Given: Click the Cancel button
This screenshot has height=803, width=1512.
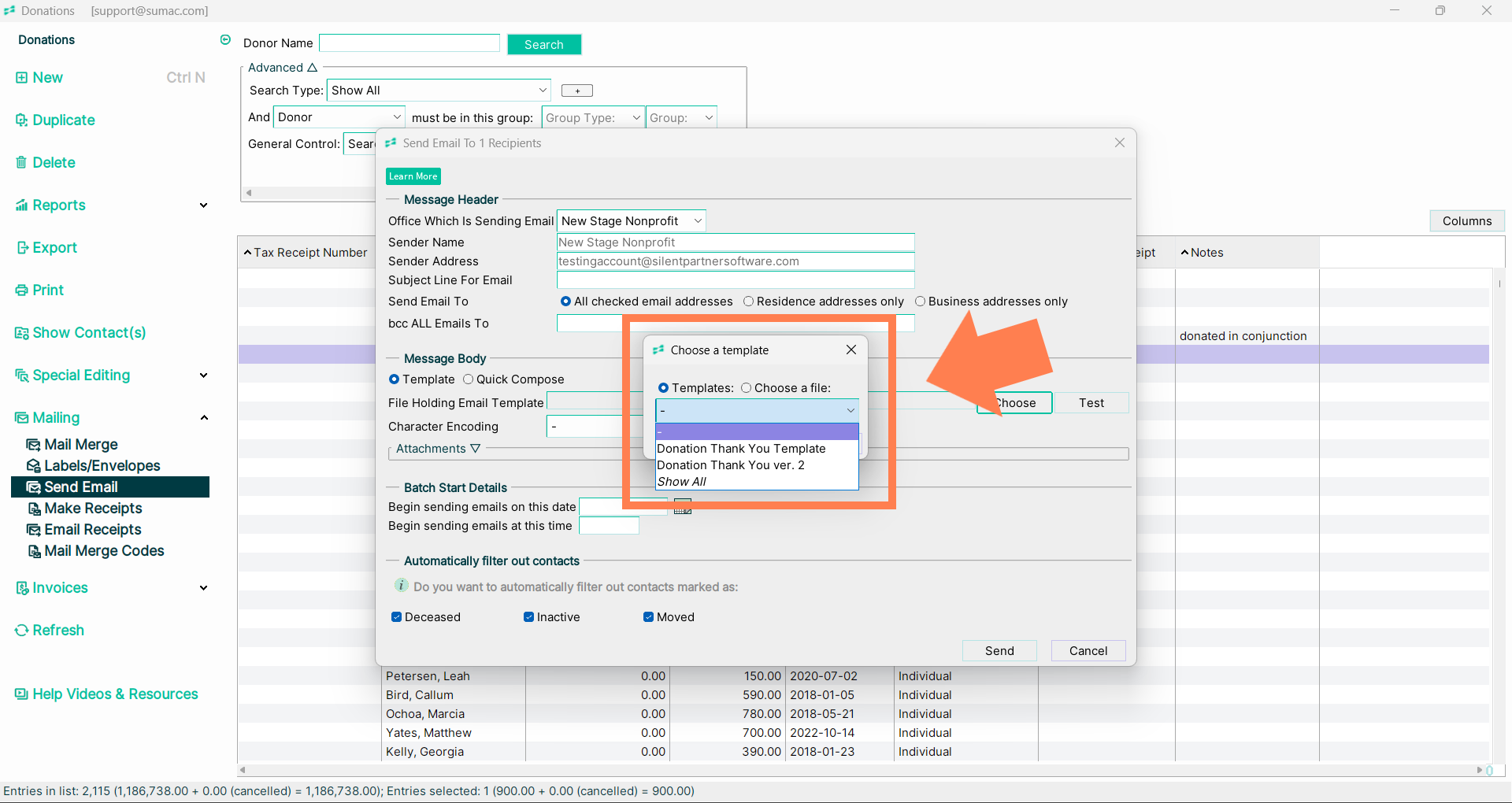Looking at the screenshot, I should pos(1088,650).
